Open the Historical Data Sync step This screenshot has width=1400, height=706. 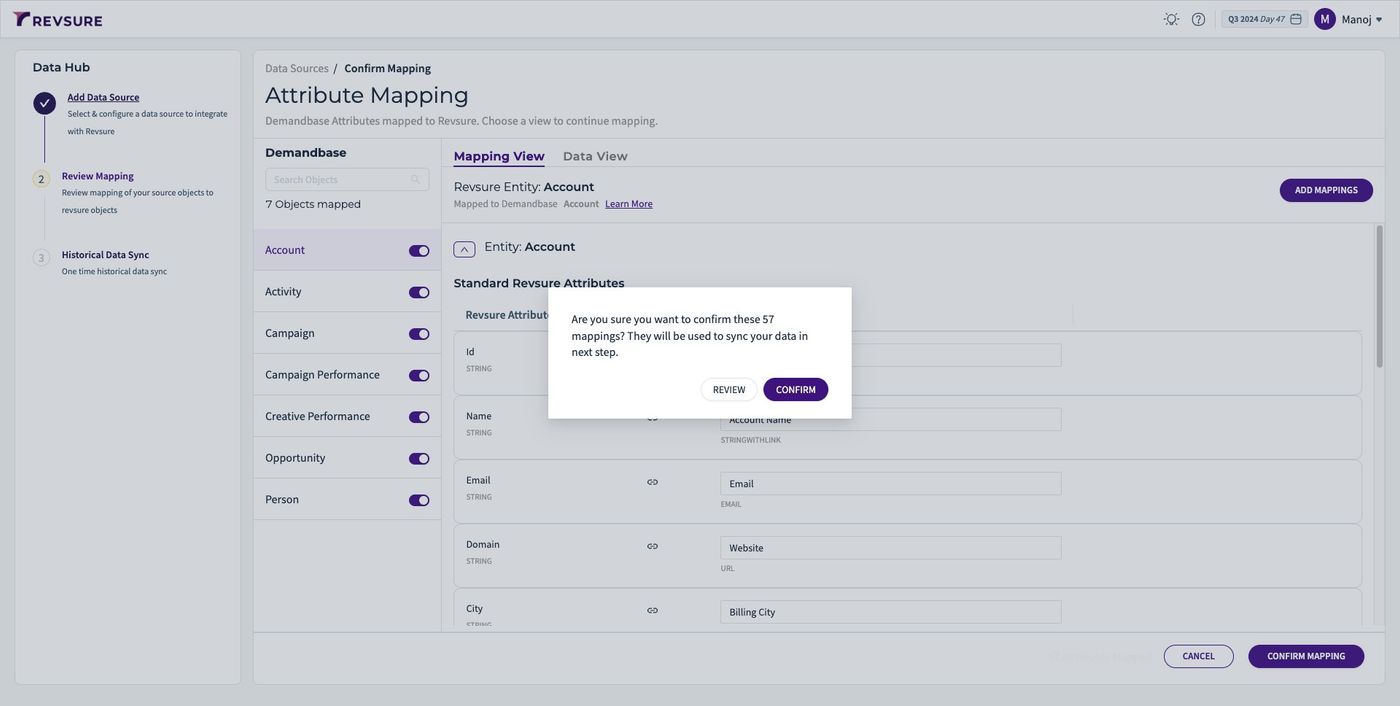click(x=105, y=255)
